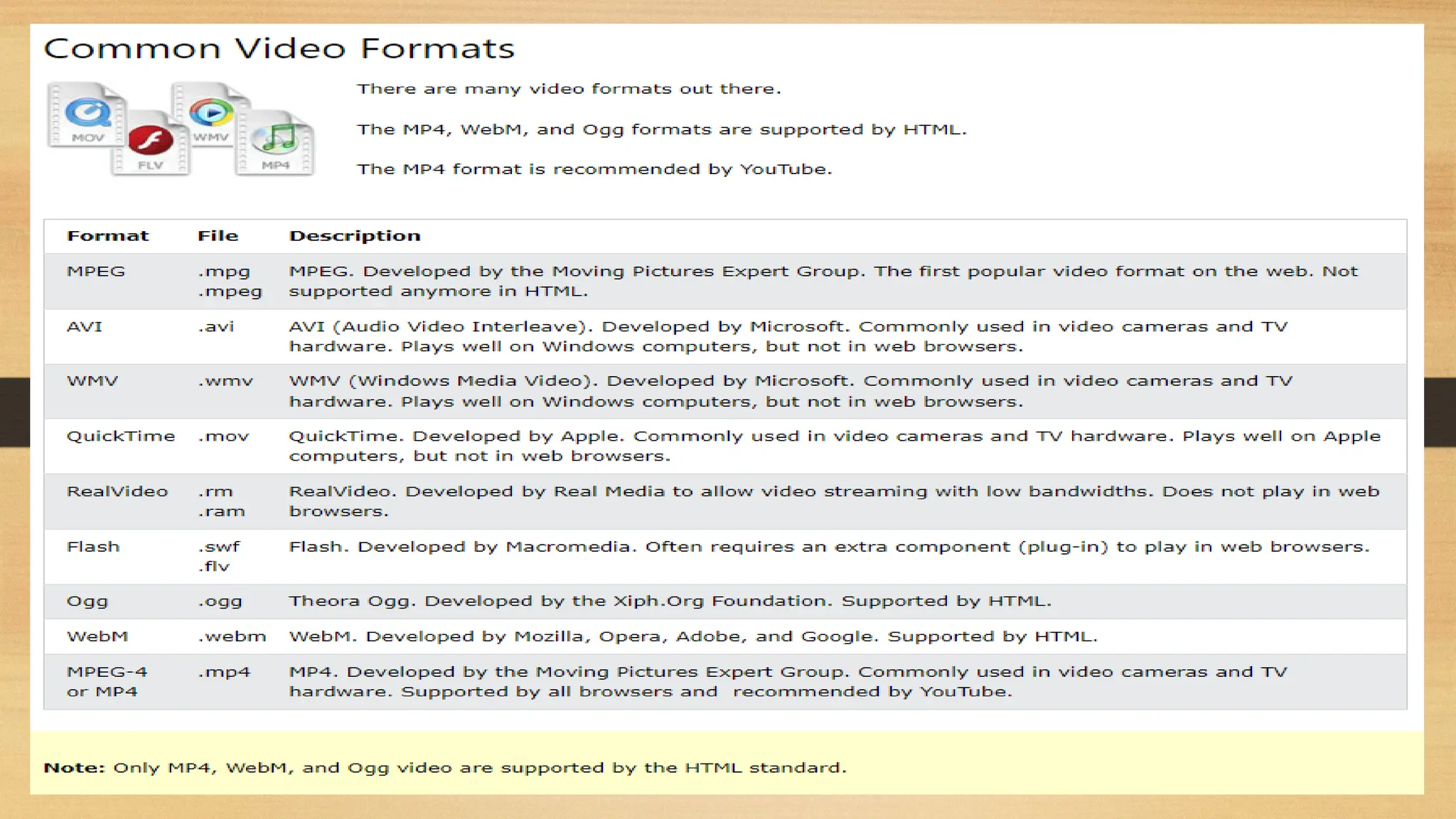Click the .webm file extension
This screenshot has height=819, width=1456.
(232, 637)
